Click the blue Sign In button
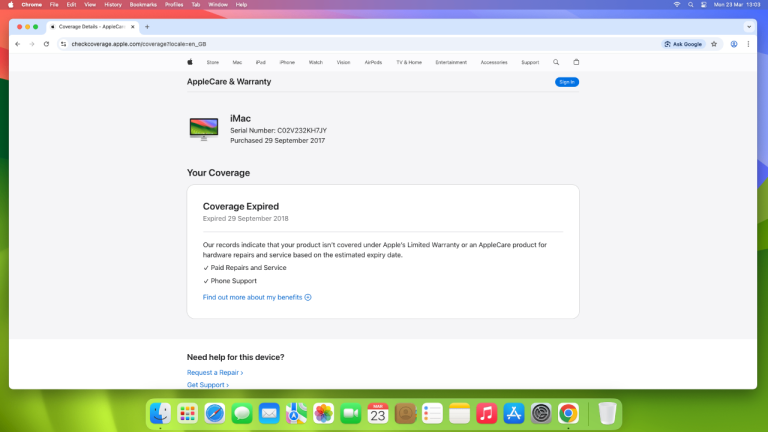The image size is (768, 432). 567,82
